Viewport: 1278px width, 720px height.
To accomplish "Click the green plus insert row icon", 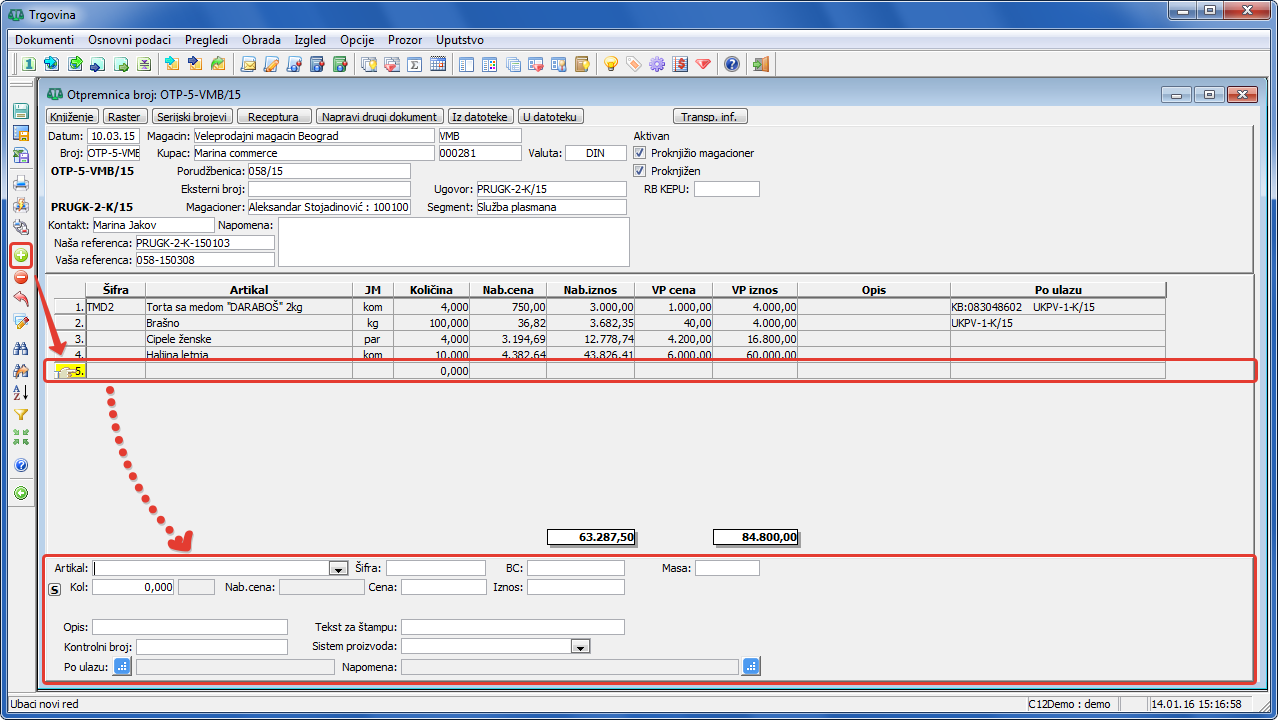I will tap(20, 255).
